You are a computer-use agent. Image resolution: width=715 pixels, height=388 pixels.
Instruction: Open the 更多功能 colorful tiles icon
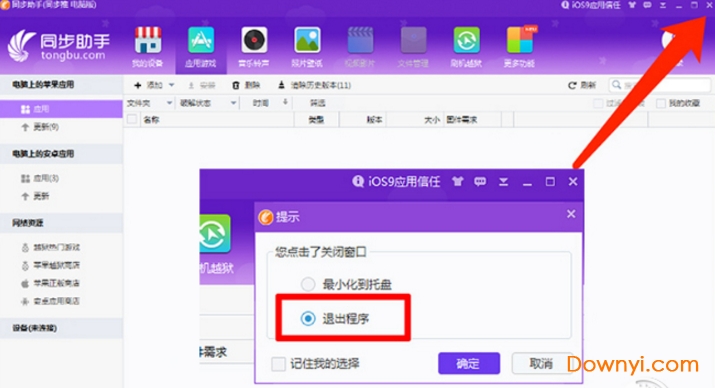tap(520, 40)
